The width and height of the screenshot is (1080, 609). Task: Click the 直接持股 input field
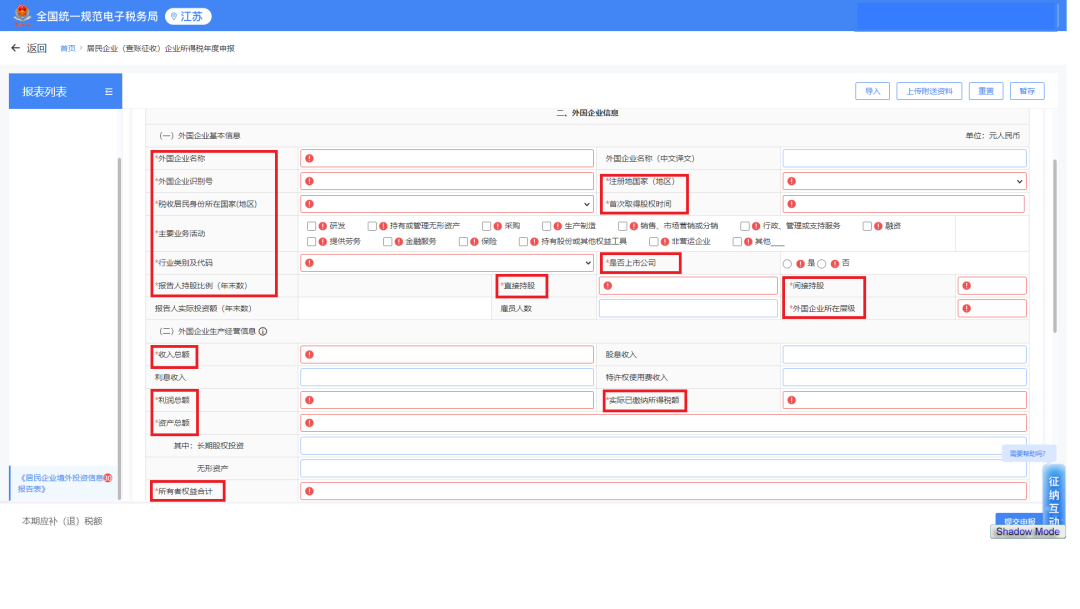688,286
